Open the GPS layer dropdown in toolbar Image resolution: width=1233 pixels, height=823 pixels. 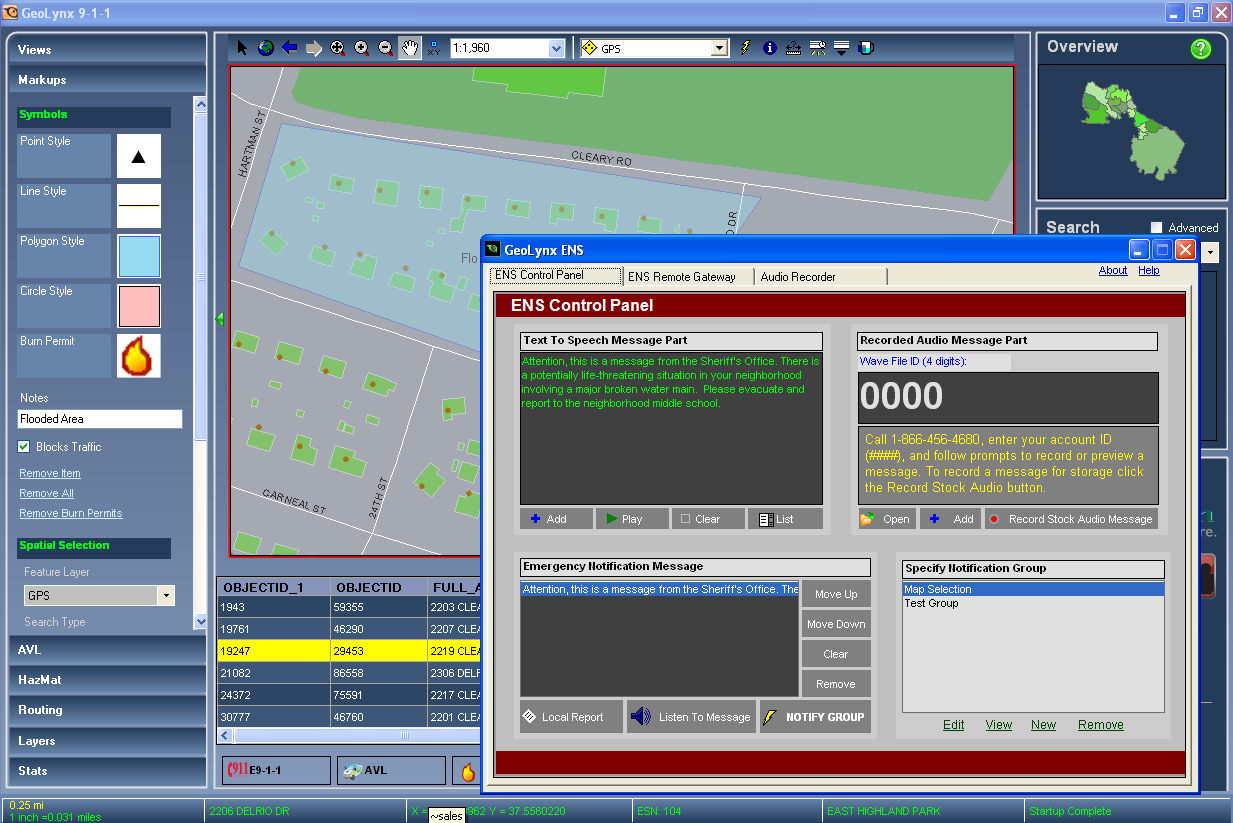(x=719, y=48)
